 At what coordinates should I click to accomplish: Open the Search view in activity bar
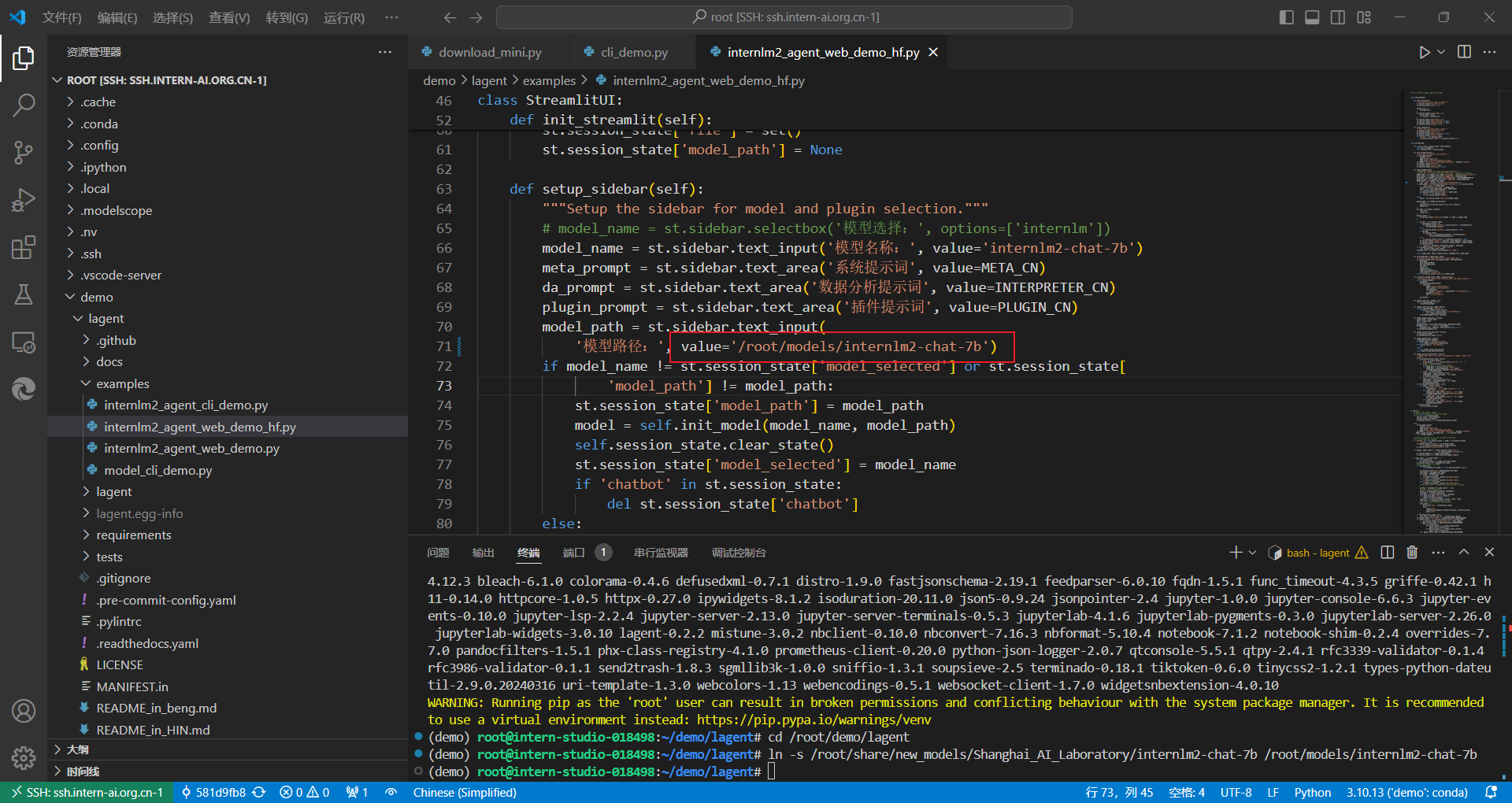click(24, 105)
